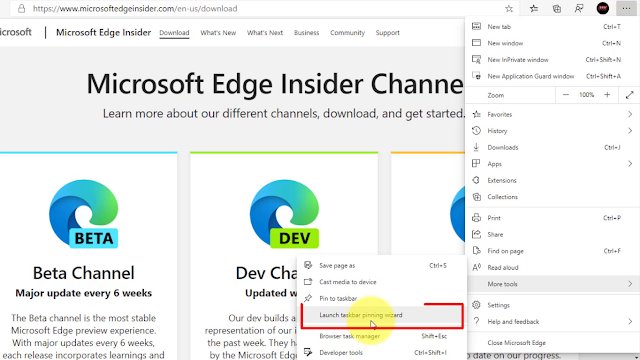Click the lock icon in address bar

click(22, 9)
